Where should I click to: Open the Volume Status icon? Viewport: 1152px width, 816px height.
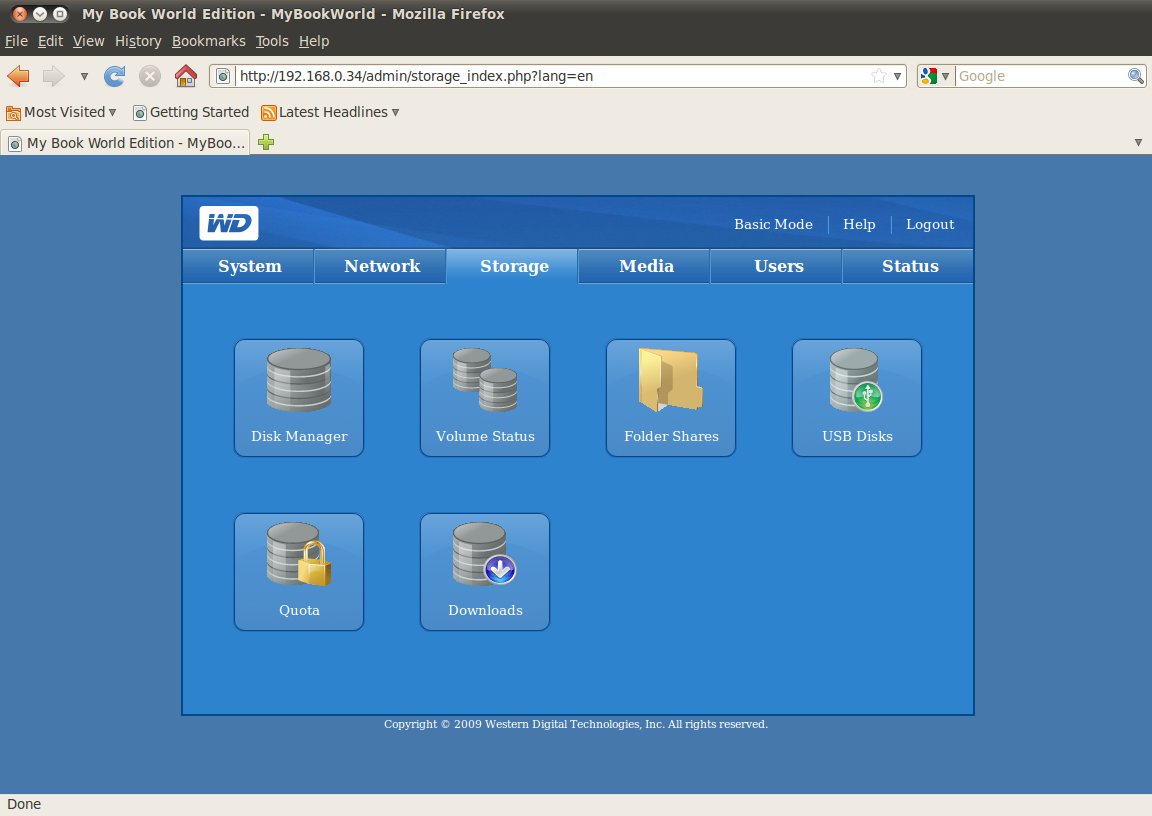485,397
